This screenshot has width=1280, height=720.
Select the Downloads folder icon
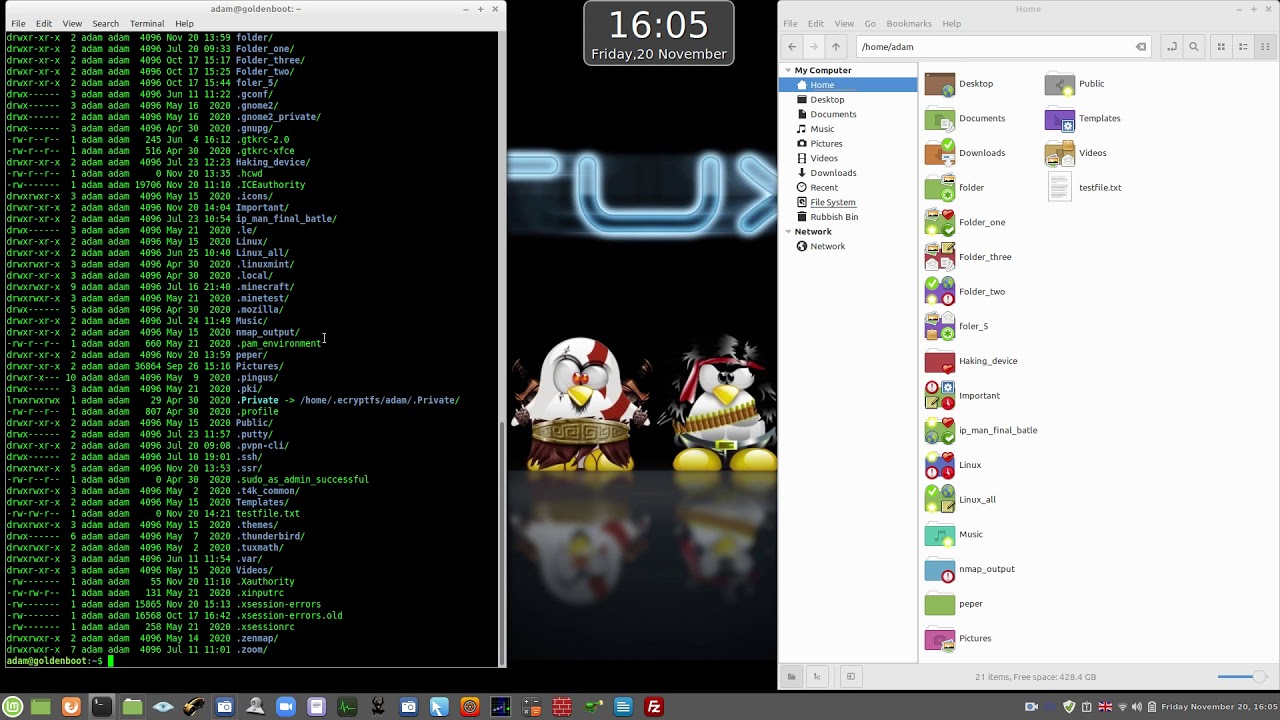[x=940, y=153]
